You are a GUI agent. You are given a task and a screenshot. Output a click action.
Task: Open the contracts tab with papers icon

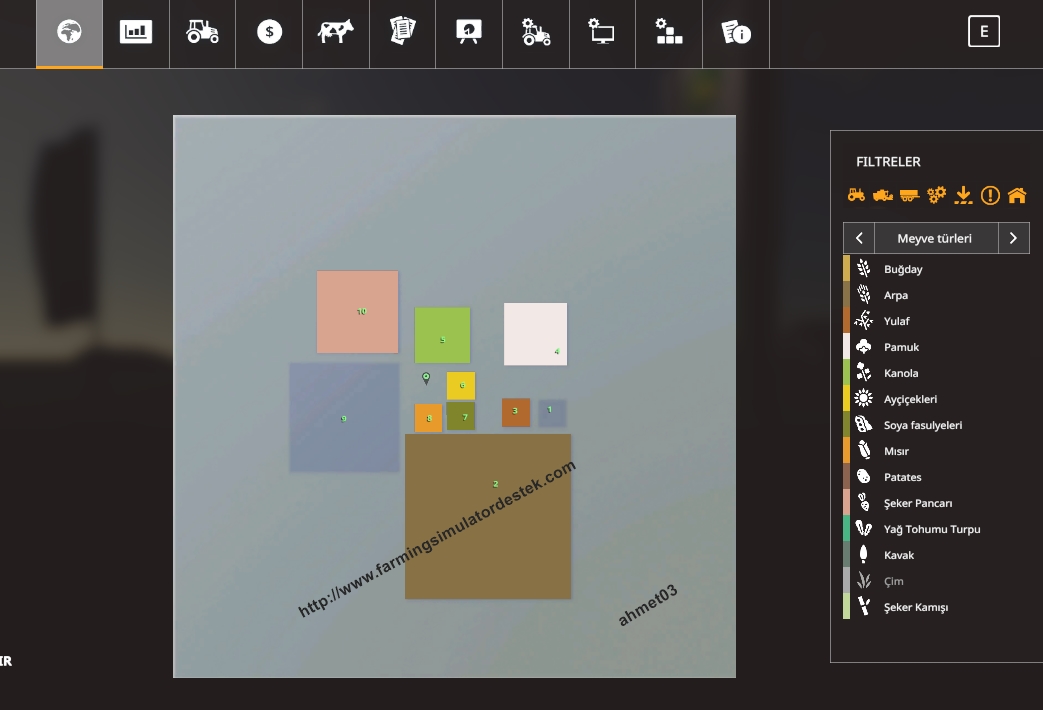(x=402, y=32)
